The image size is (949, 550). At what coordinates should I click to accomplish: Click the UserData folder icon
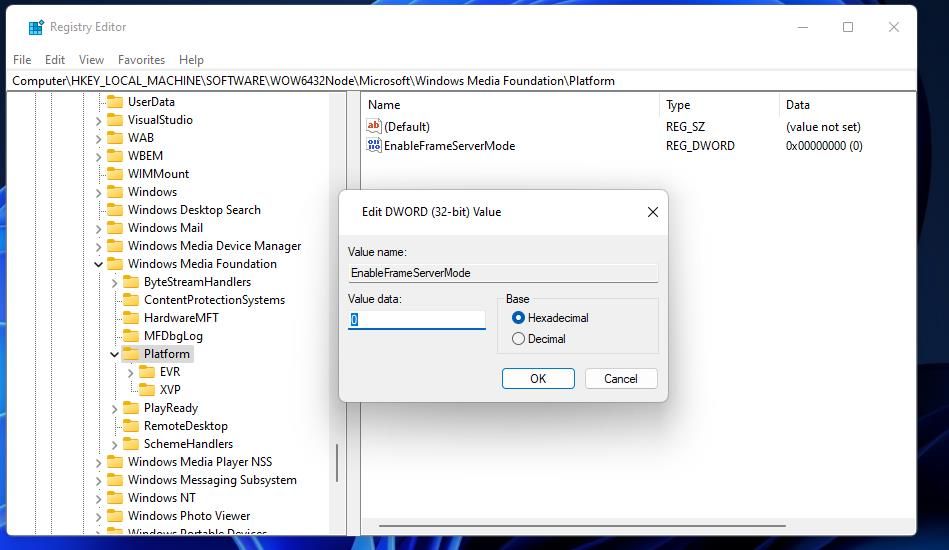click(115, 102)
